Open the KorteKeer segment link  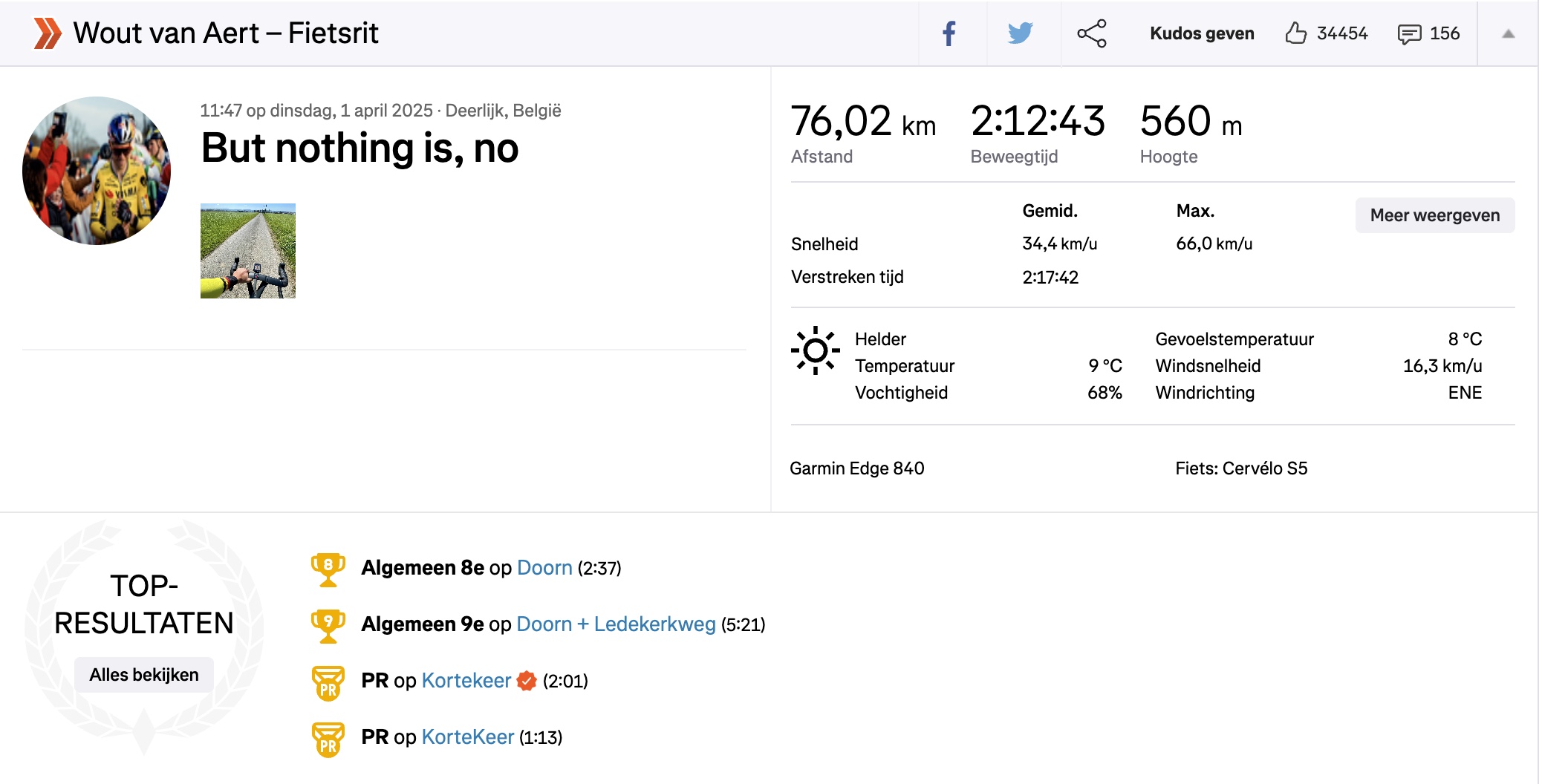466,736
